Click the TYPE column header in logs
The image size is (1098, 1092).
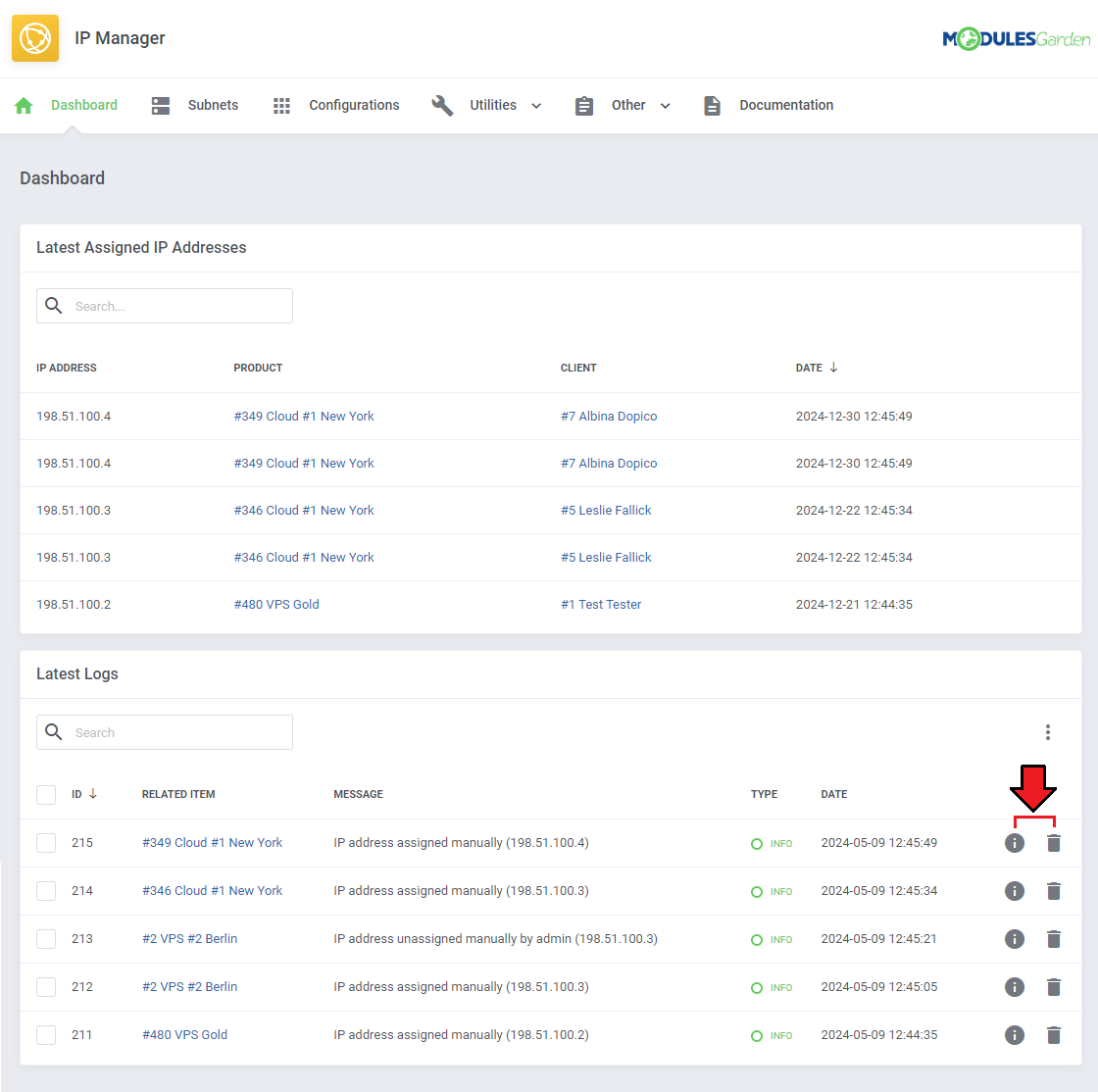[764, 794]
